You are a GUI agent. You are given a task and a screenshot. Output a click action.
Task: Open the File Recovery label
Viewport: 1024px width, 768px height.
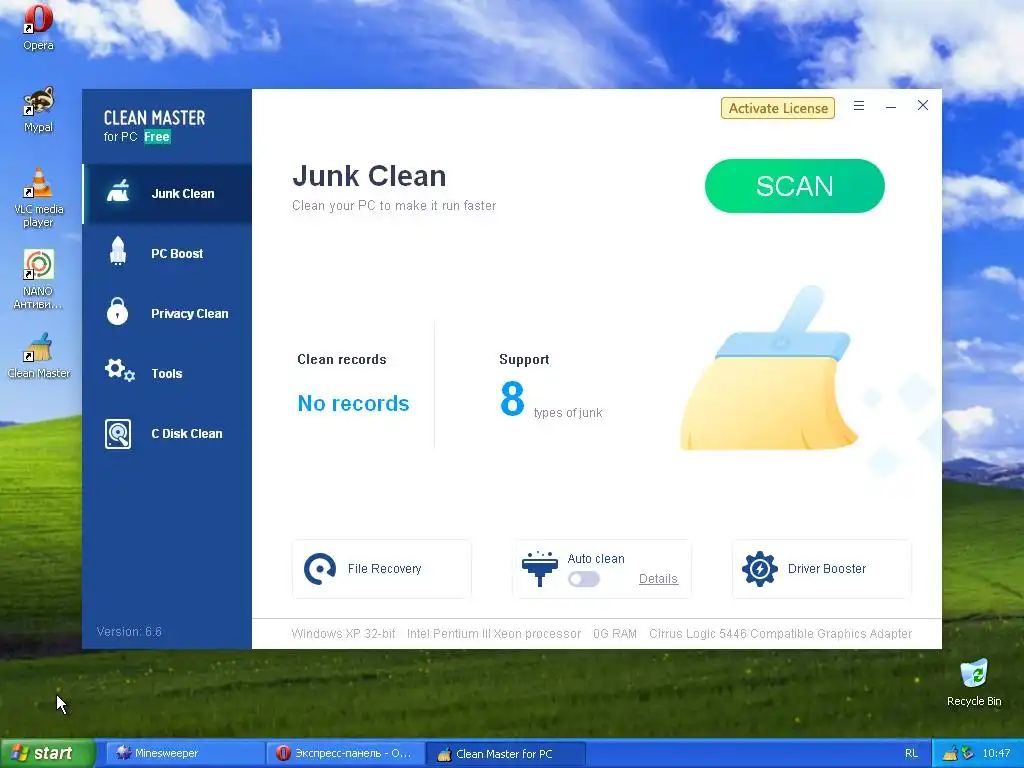[385, 569]
